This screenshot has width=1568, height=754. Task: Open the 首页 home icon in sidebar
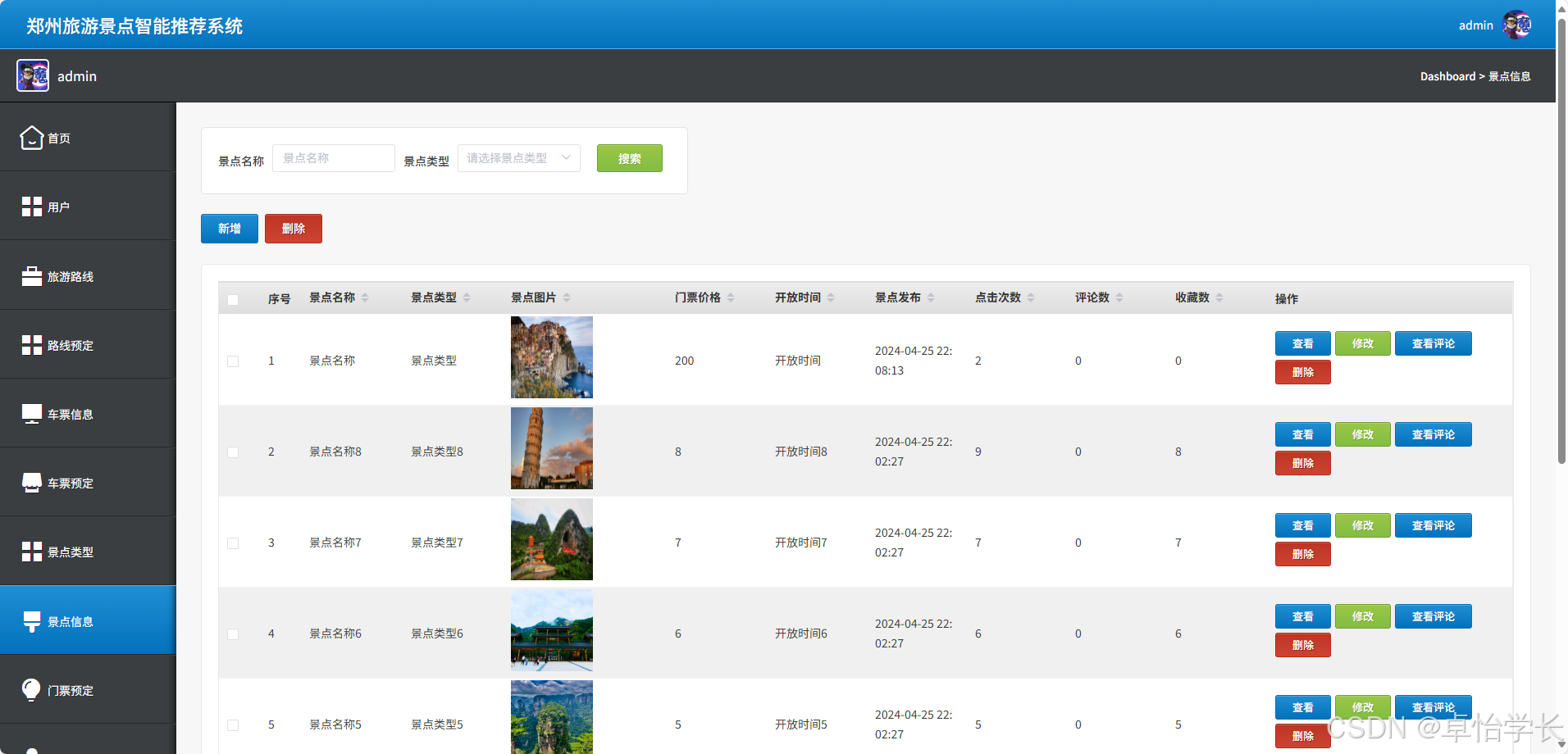pyautogui.click(x=32, y=138)
